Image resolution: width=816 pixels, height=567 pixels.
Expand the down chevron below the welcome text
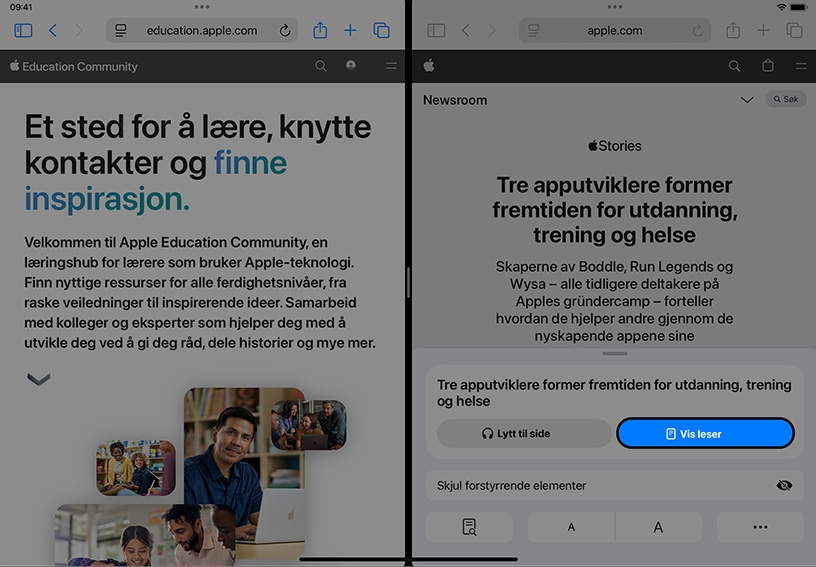39,379
